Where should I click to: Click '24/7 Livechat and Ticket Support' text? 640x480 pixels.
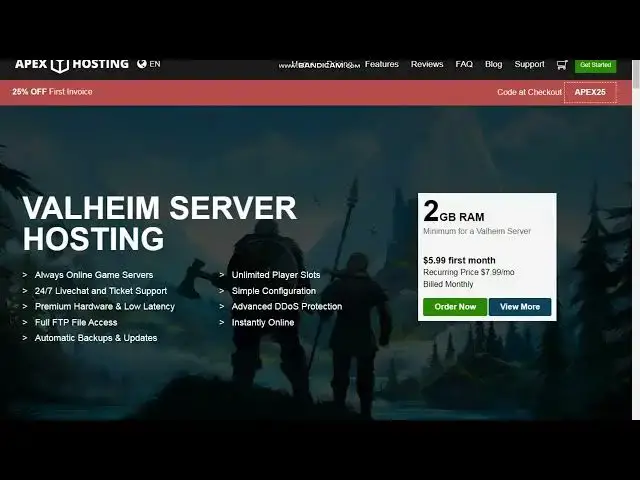[x=101, y=291]
